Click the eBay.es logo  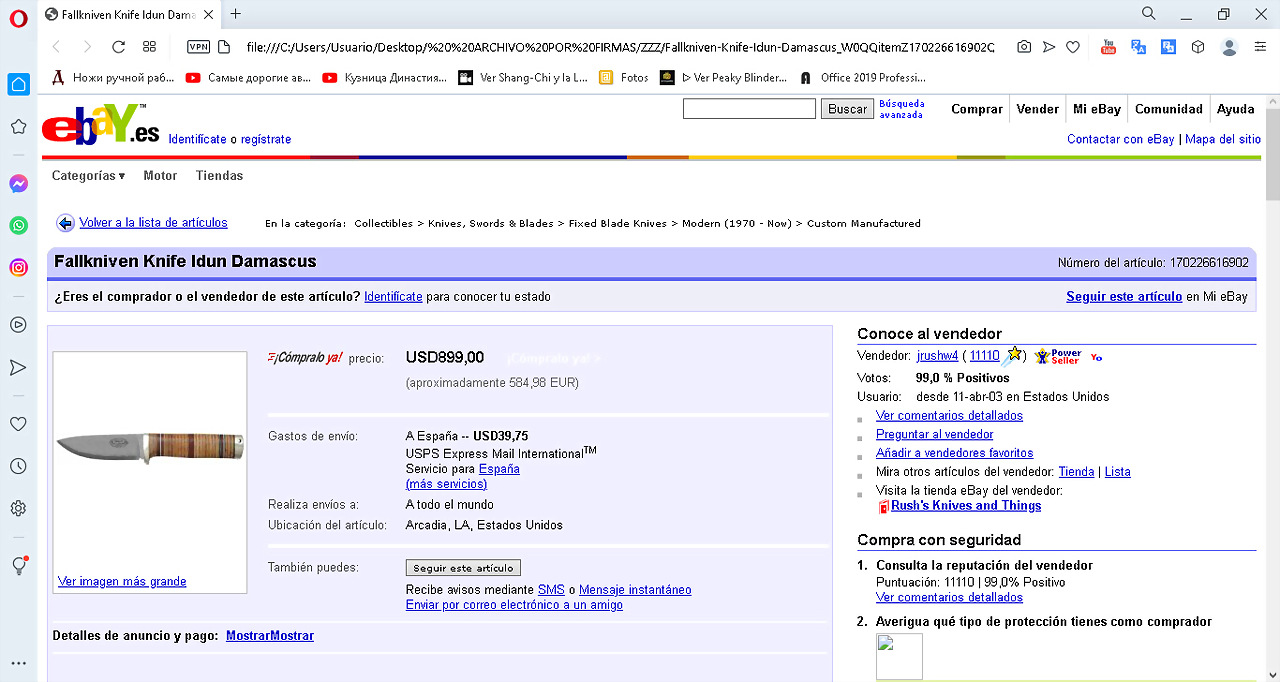pos(100,125)
